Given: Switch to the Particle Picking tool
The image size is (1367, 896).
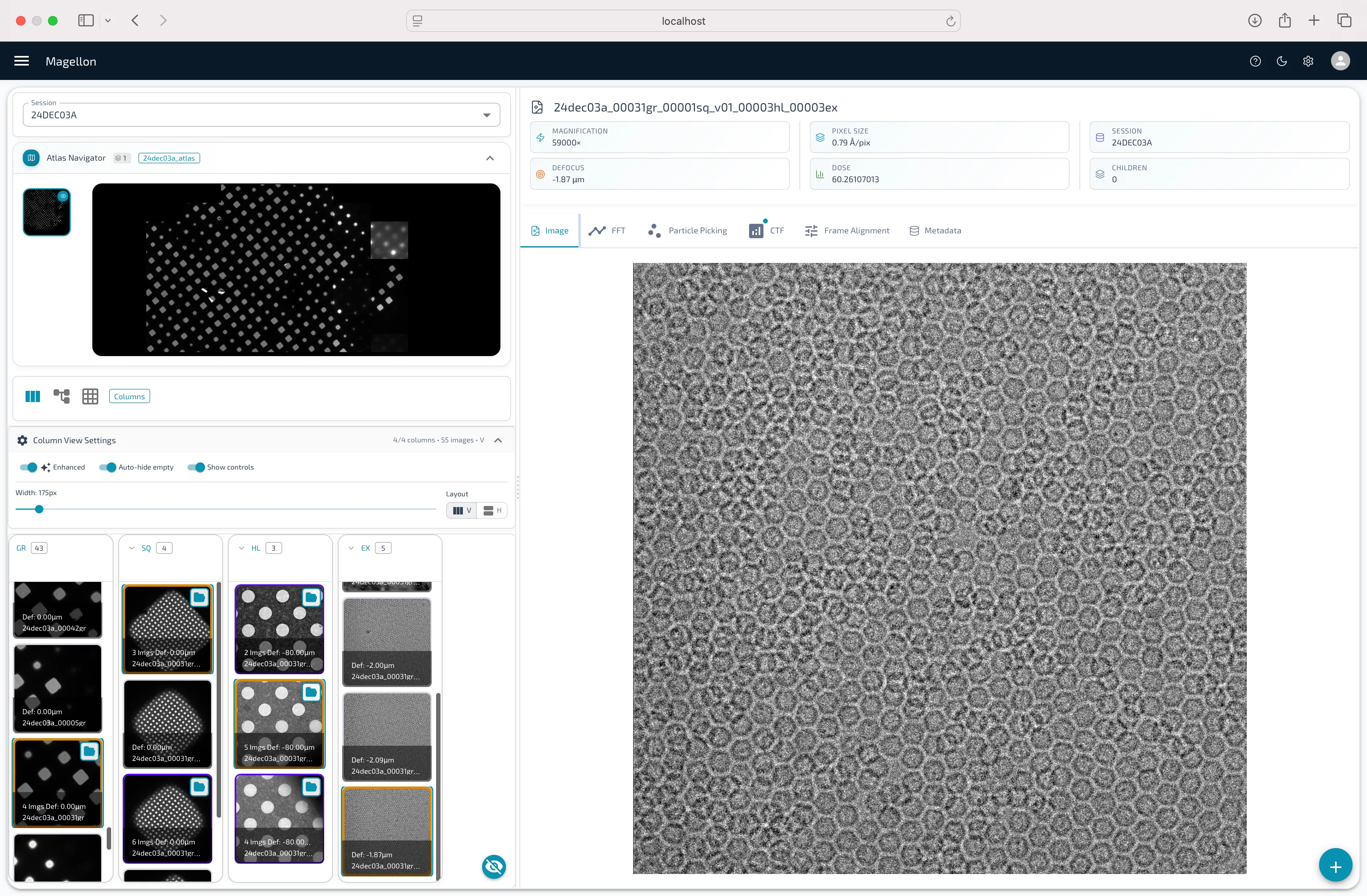Looking at the screenshot, I should (687, 230).
